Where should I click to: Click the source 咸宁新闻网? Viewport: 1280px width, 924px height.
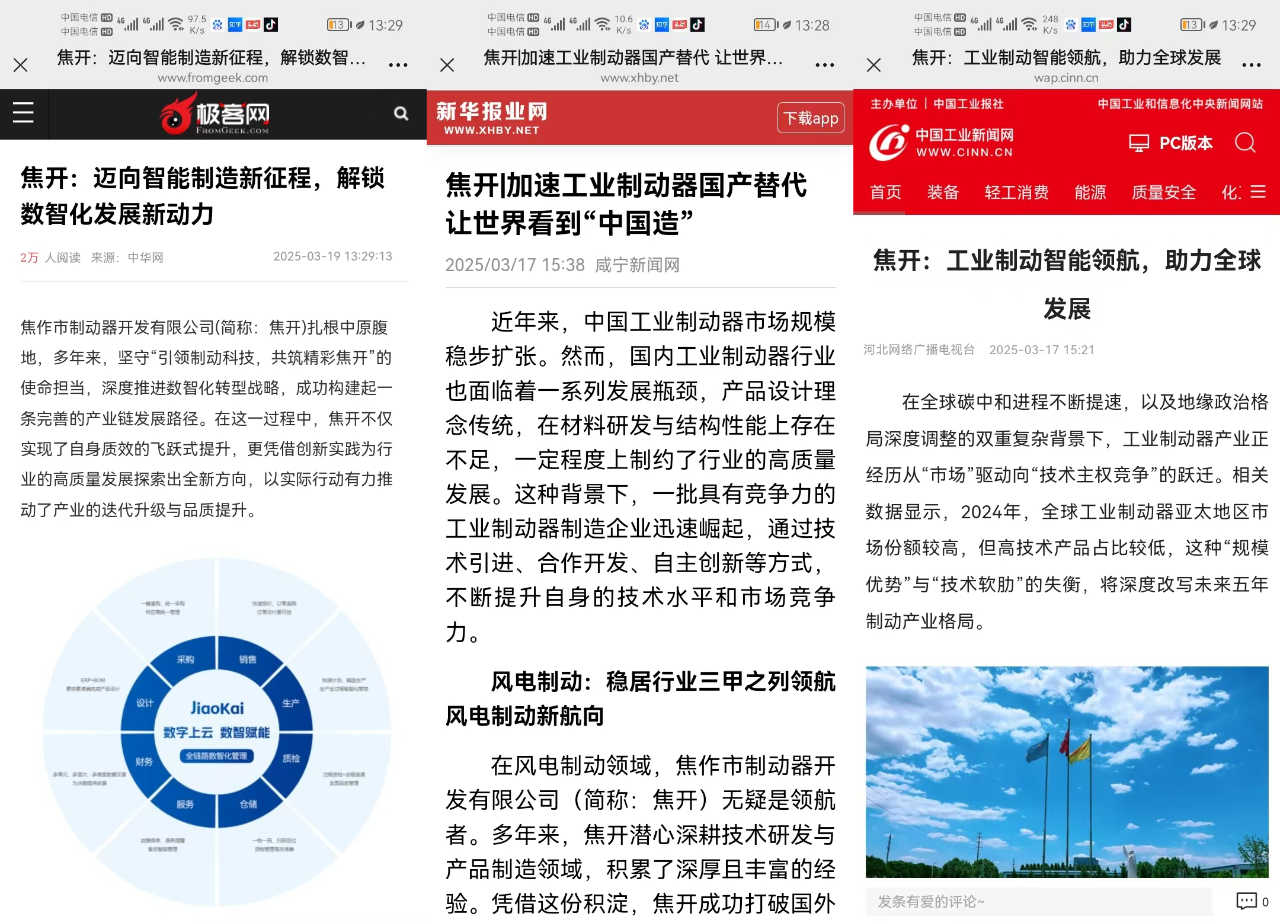click(x=637, y=265)
